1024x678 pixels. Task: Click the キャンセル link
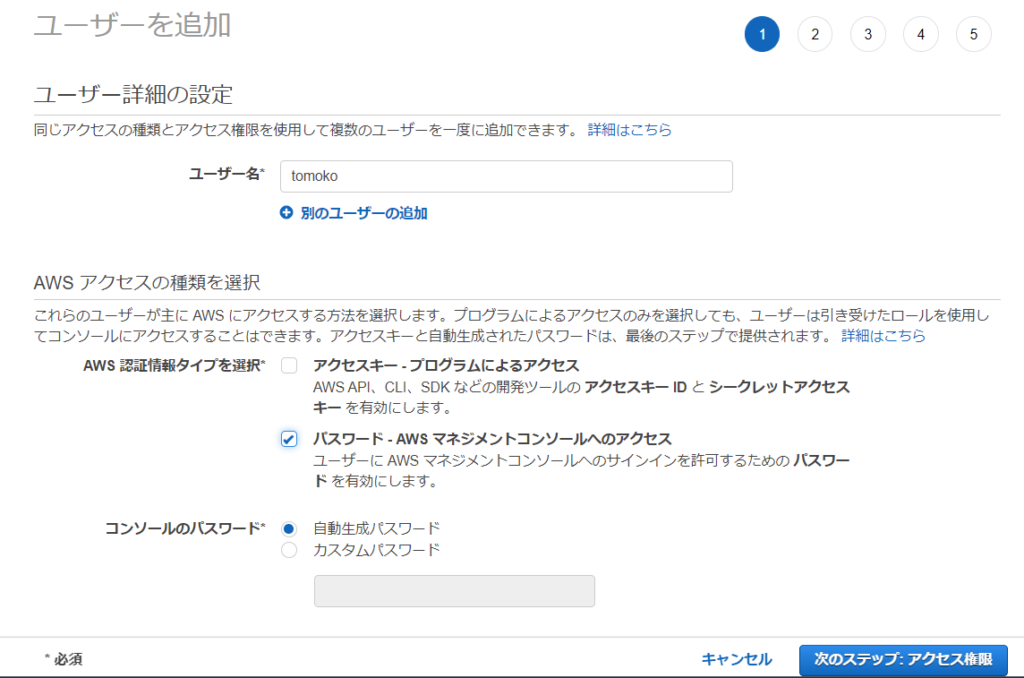point(737,660)
